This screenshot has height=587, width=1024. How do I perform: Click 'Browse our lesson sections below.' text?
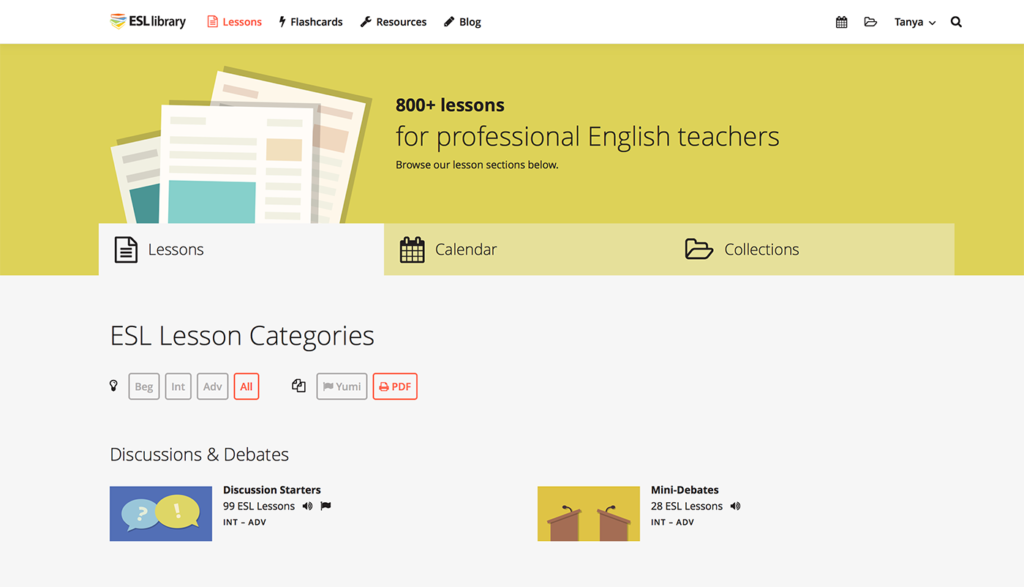click(x=477, y=165)
